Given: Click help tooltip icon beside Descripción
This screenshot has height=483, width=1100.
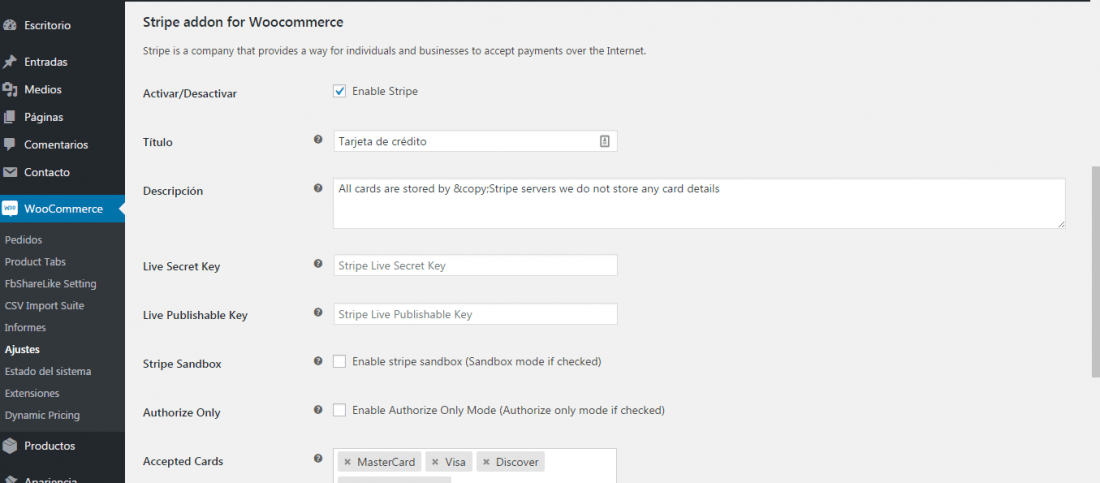Looking at the screenshot, I should tap(318, 189).
